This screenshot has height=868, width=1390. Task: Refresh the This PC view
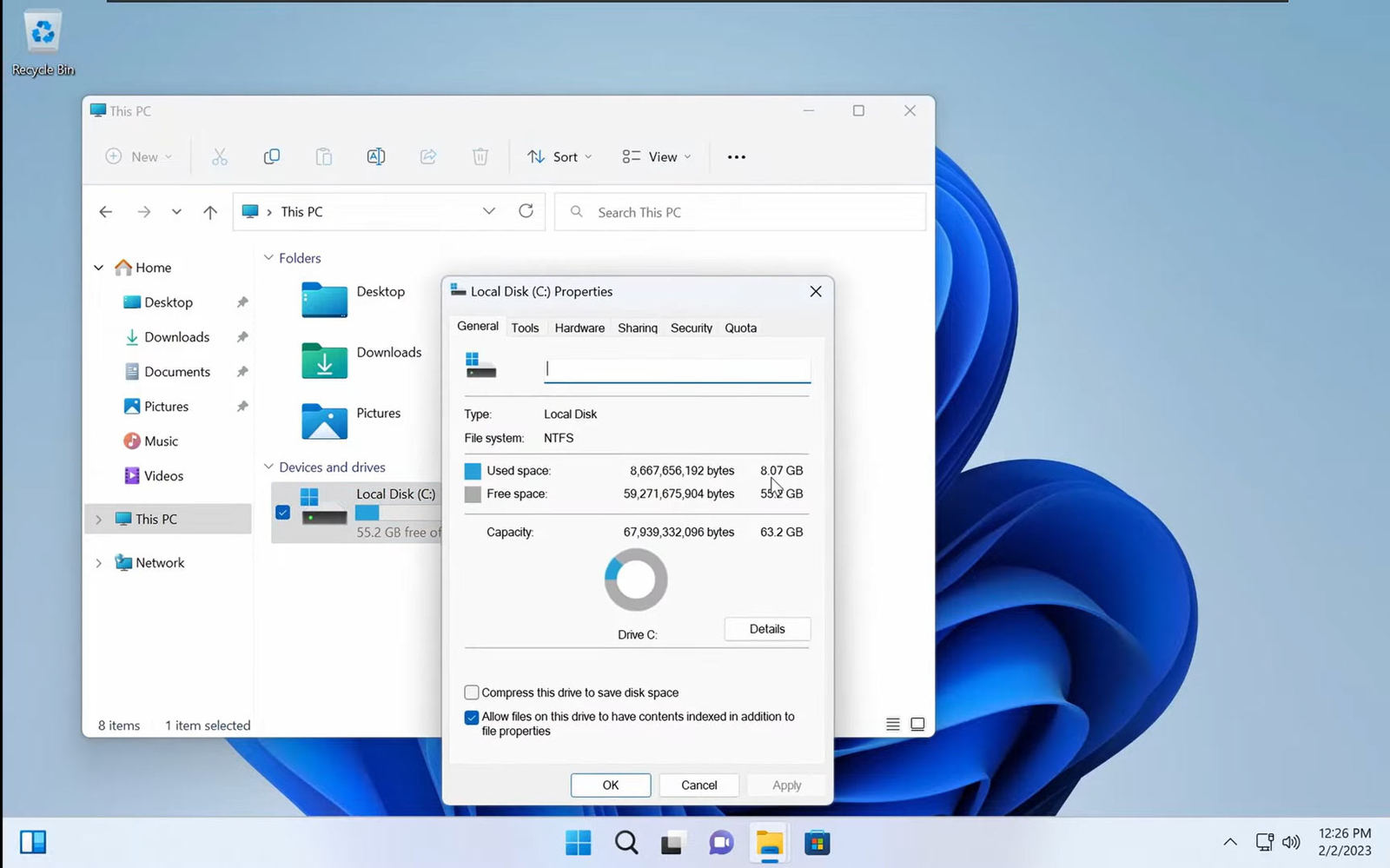point(526,211)
